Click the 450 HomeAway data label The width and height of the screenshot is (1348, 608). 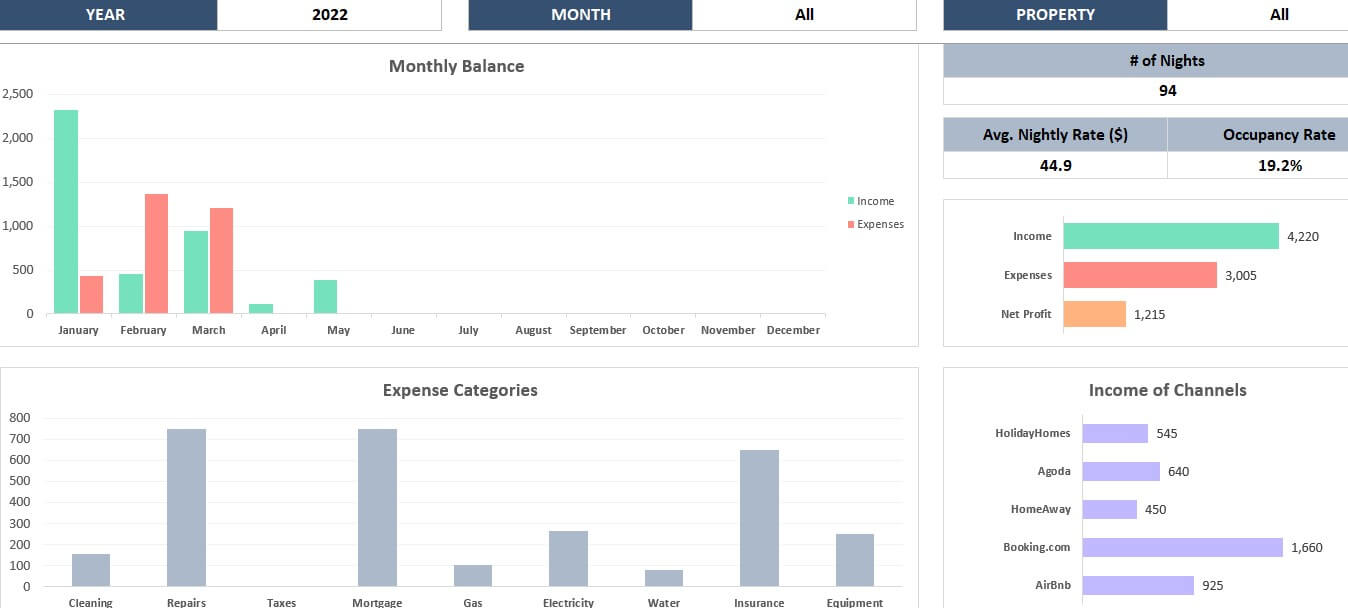[x=1156, y=509]
